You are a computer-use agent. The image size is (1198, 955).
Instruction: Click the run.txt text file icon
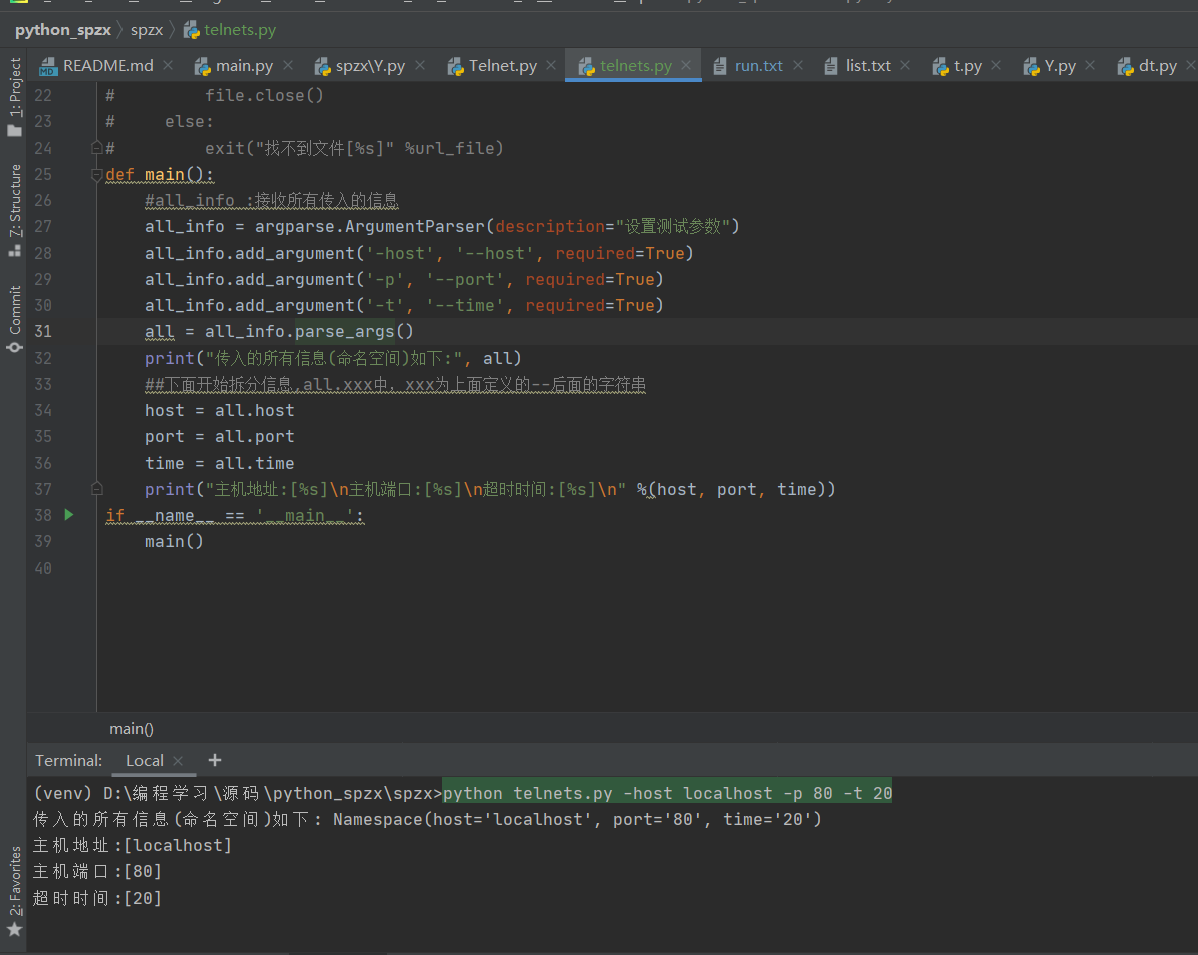(x=720, y=66)
